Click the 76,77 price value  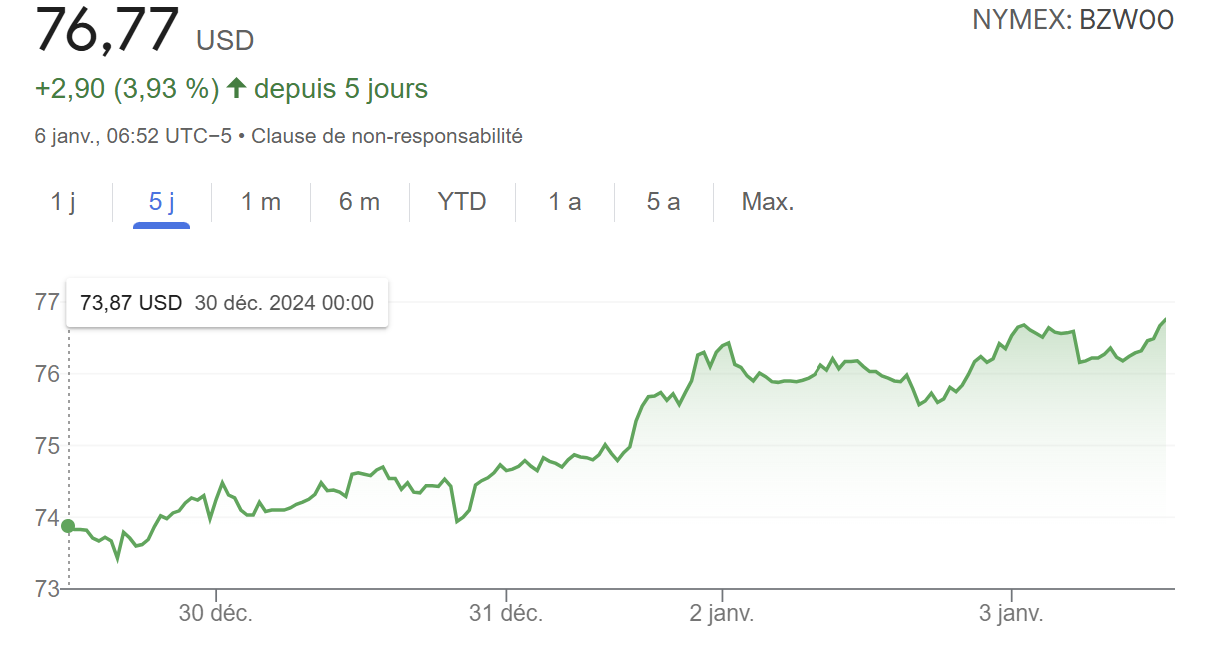[107, 30]
